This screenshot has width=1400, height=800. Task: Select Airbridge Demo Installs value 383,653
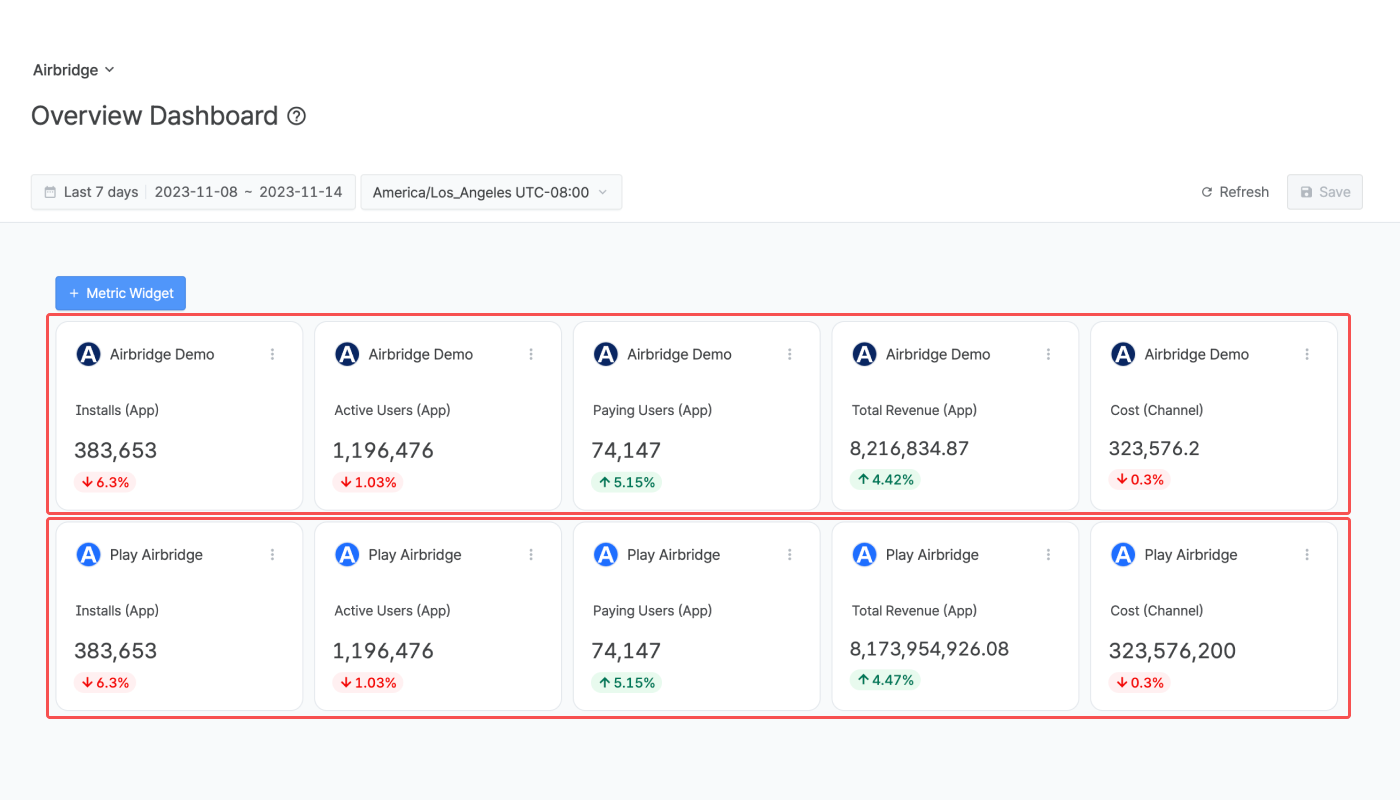116,450
